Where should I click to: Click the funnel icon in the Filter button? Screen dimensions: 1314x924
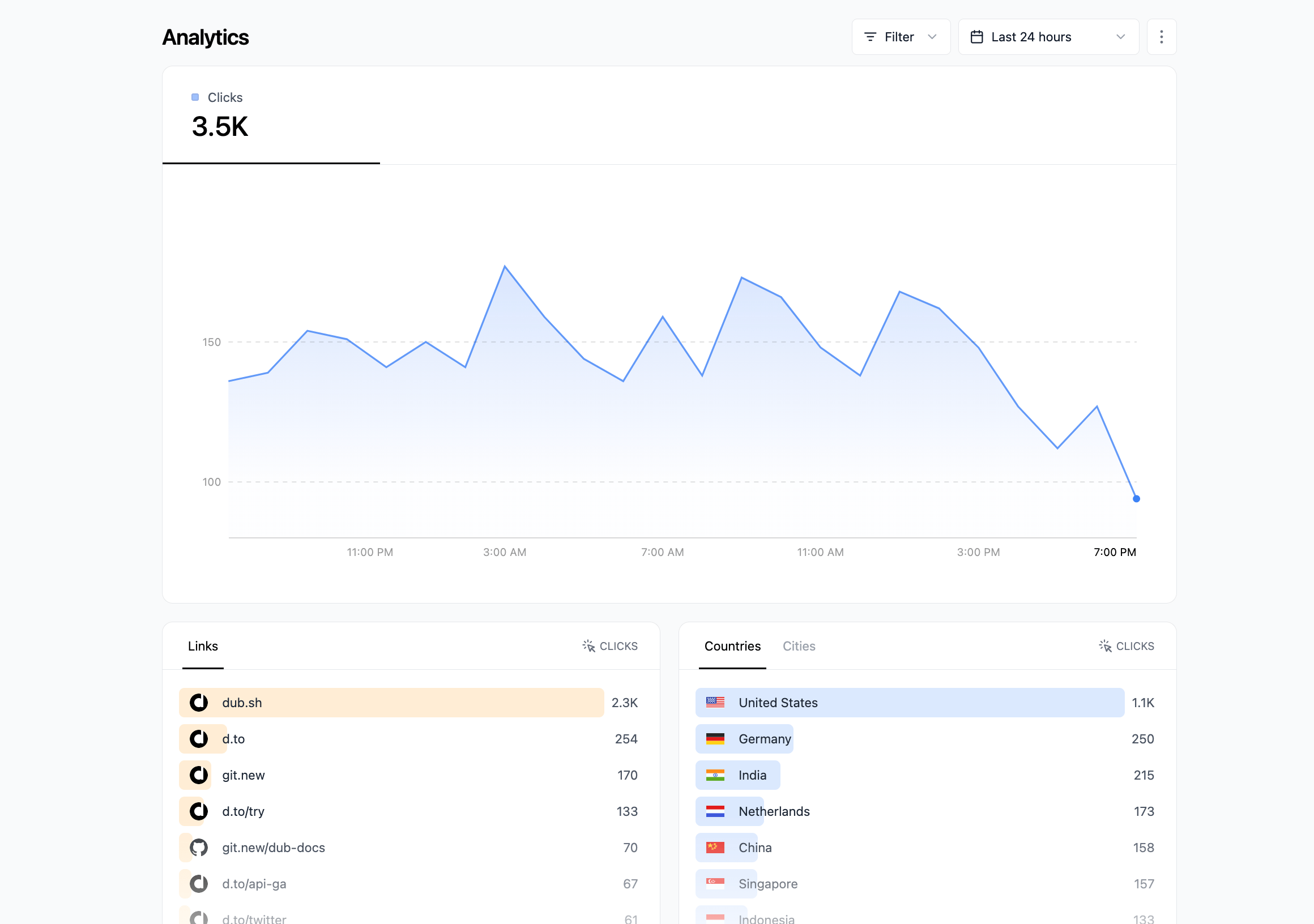point(869,36)
